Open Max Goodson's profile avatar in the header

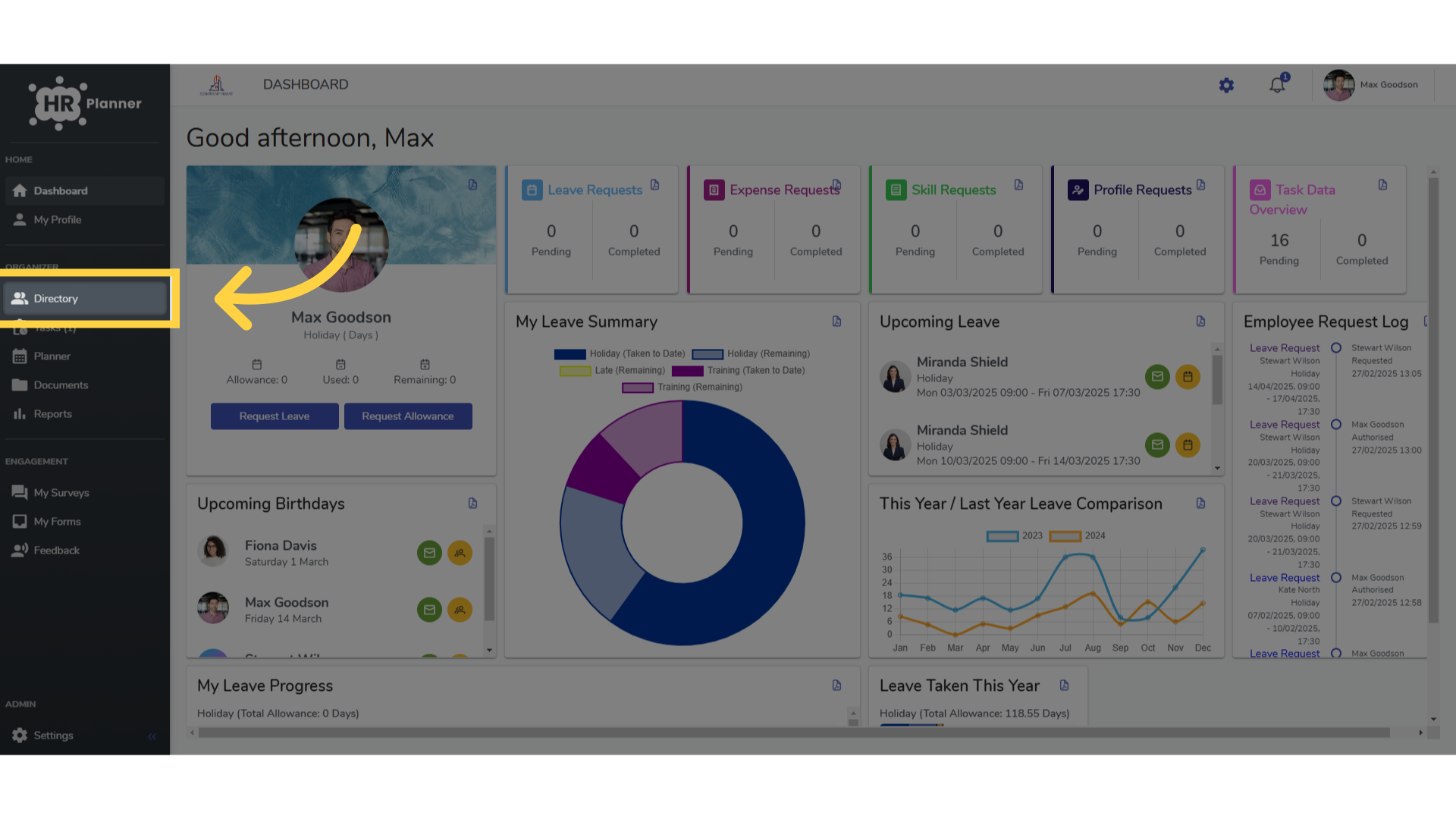pyautogui.click(x=1338, y=85)
